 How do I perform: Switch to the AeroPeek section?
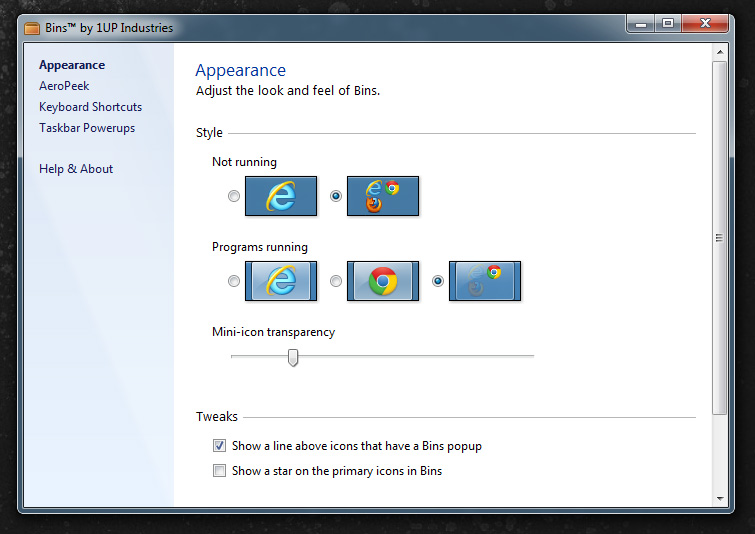[x=64, y=86]
